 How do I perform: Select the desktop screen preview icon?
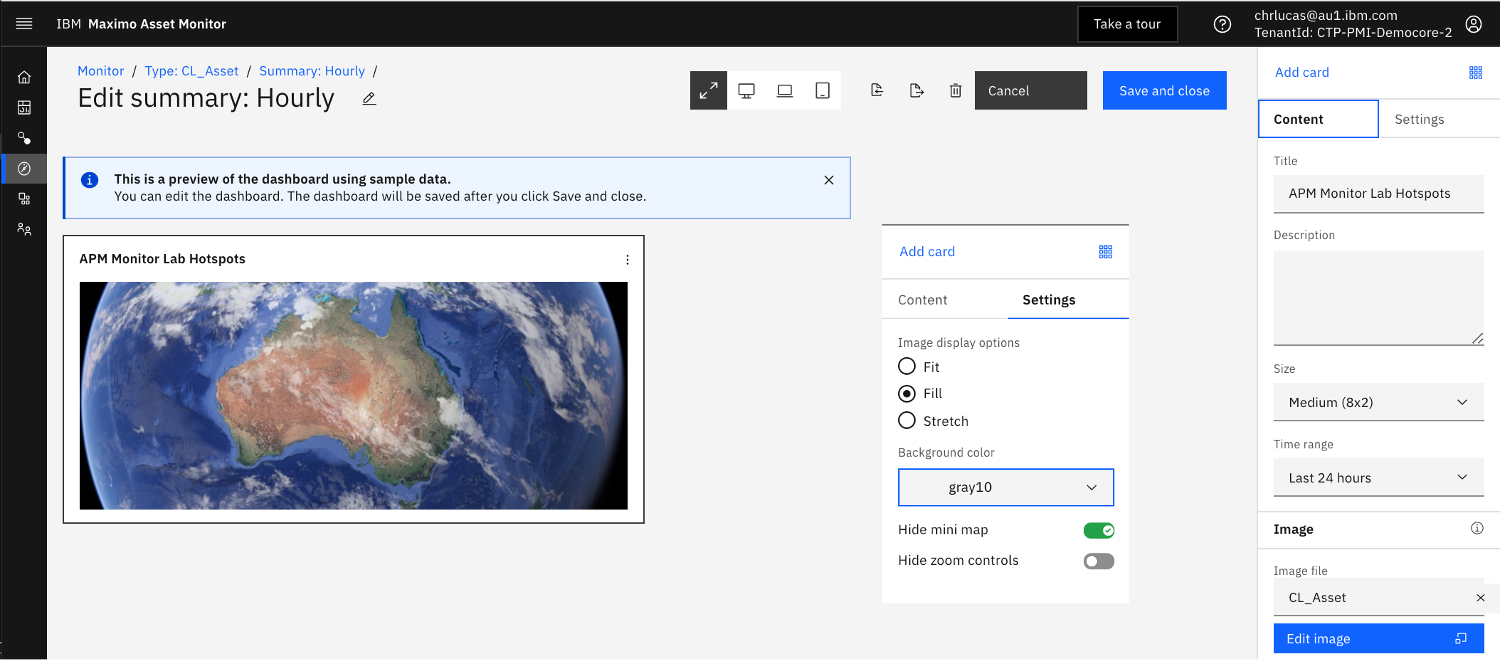(x=746, y=91)
